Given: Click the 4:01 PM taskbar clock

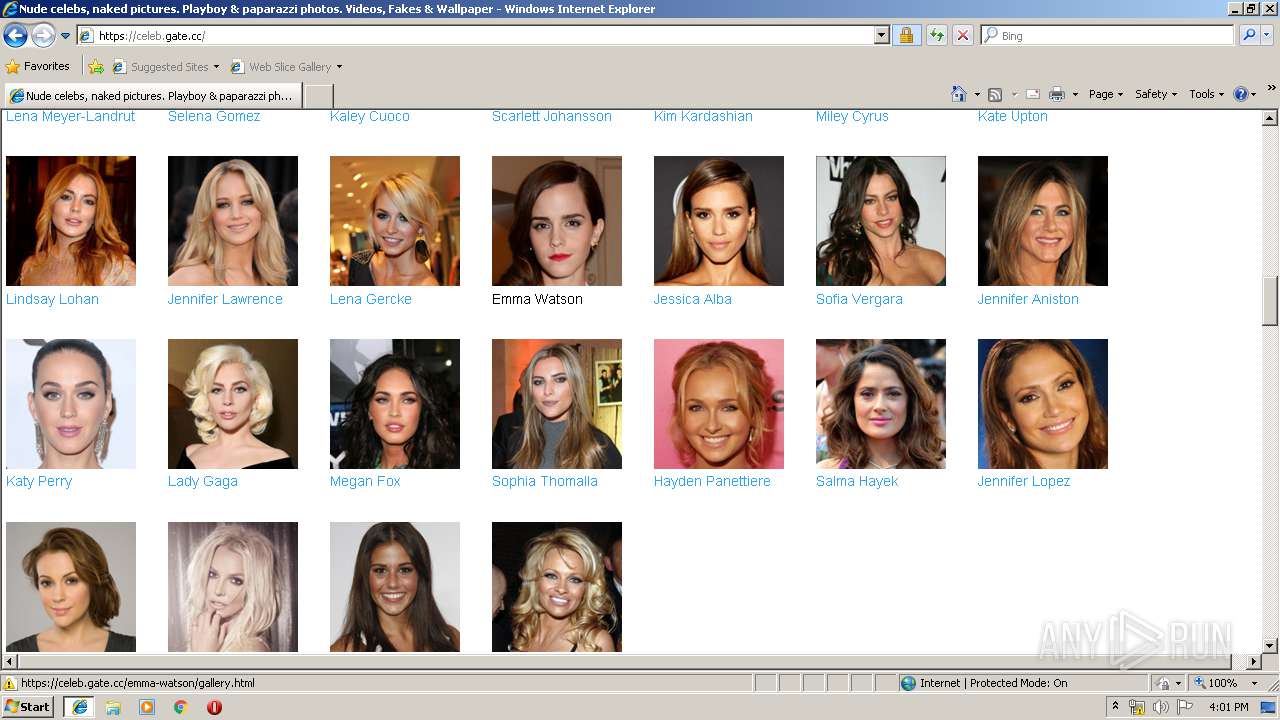Looking at the screenshot, I should coord(1228,707).
